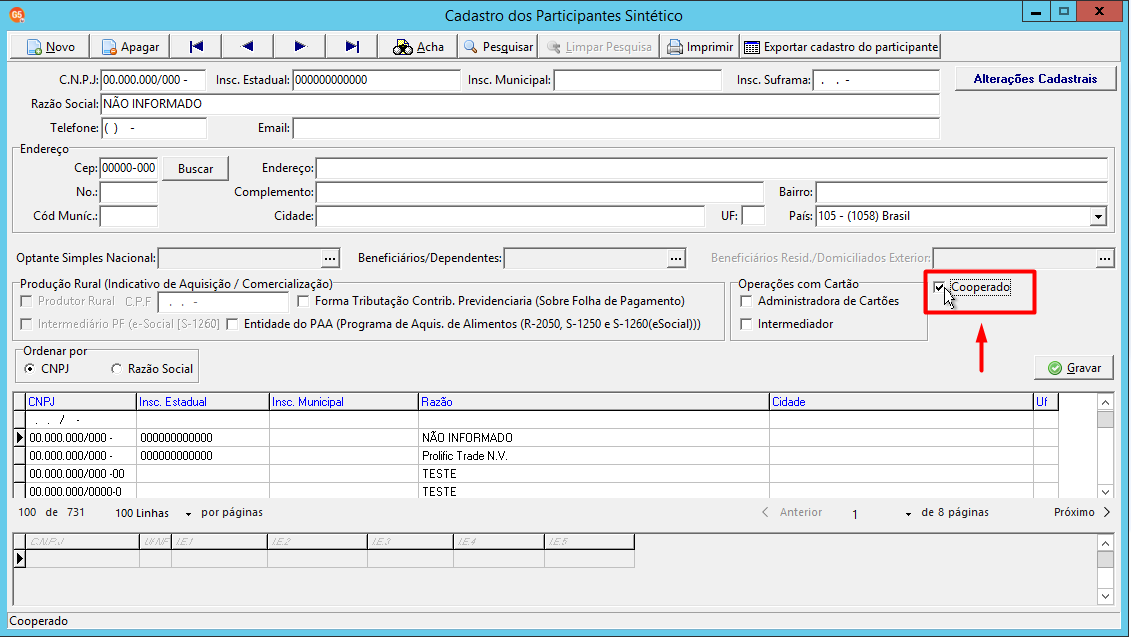Click the Gravar save button

(x=1075, y=368)
